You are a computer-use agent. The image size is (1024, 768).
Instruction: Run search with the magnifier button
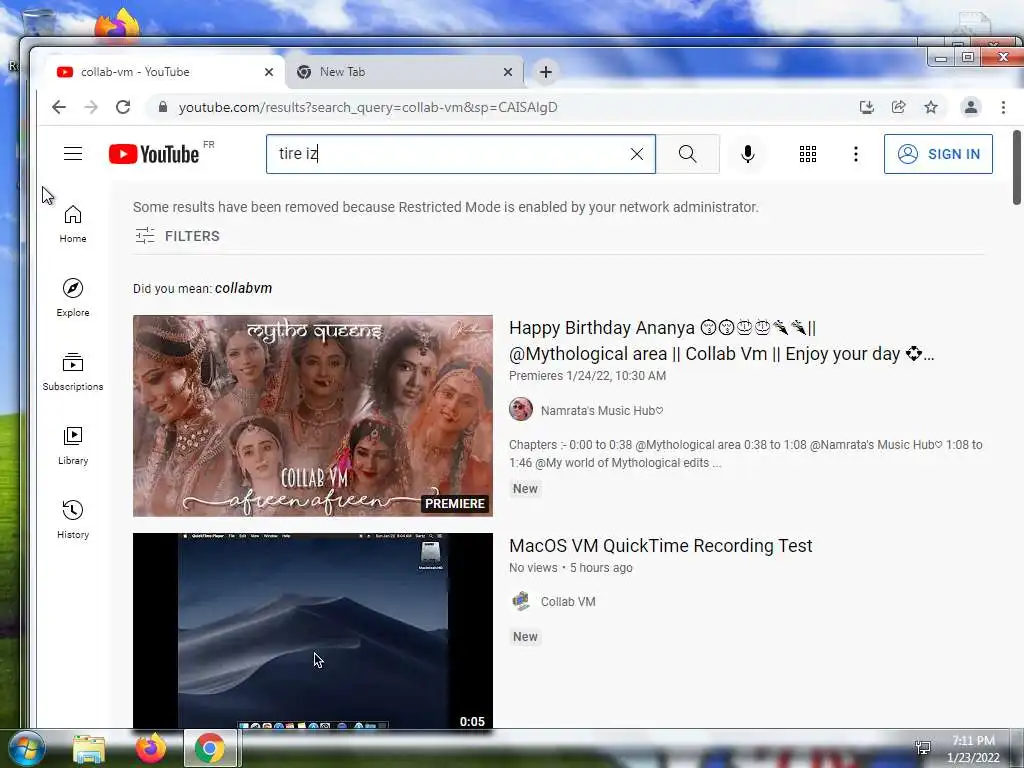pos(687,153)
